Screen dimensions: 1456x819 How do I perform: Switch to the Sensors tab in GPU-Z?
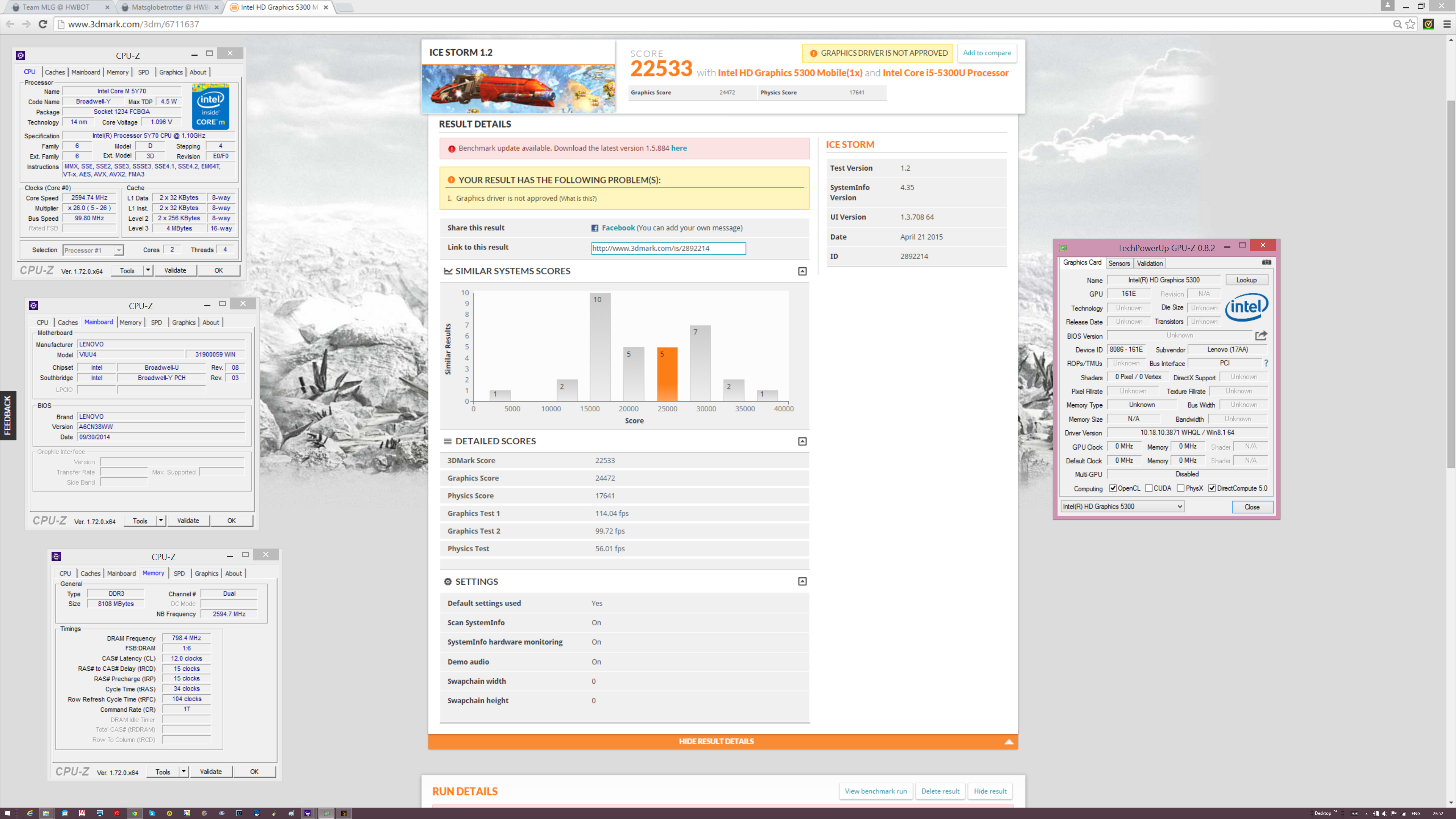1119,264
